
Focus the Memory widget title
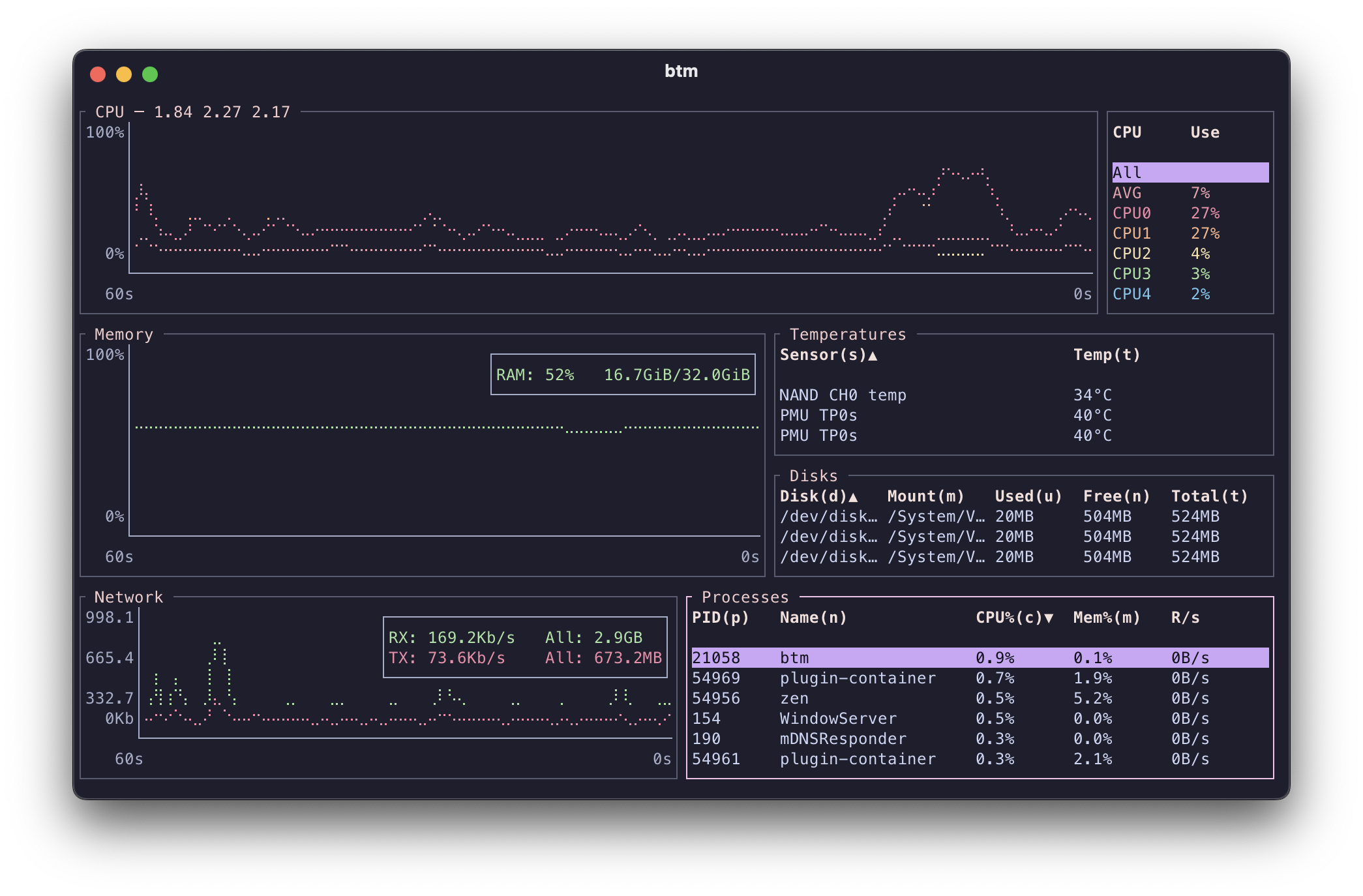coord(124,335)
